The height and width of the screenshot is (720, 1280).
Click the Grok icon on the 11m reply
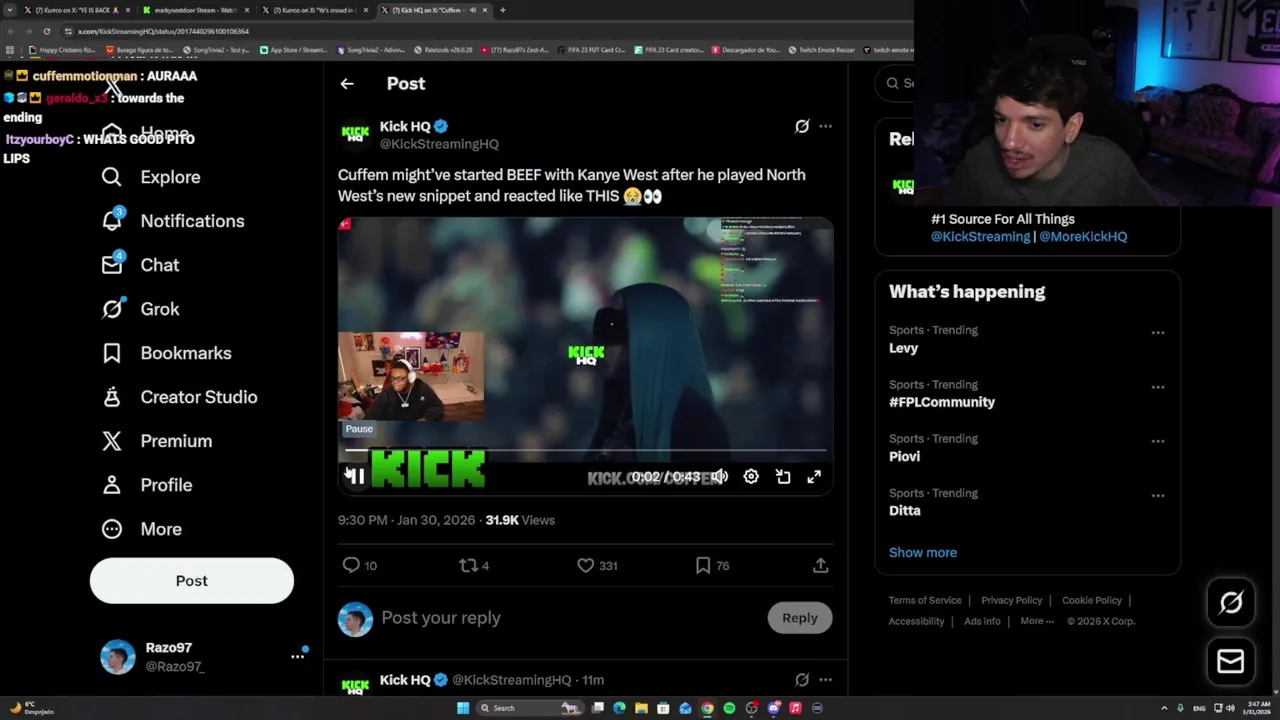[x=802, y=680]
